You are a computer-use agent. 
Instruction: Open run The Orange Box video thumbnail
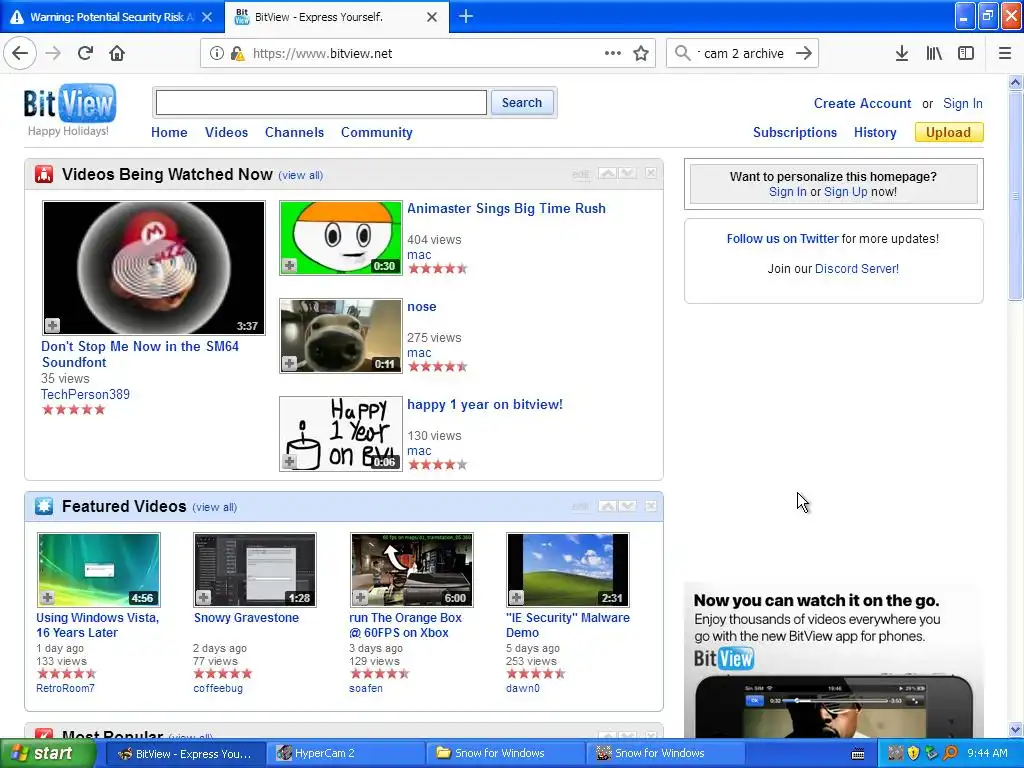tap(411, 569)
